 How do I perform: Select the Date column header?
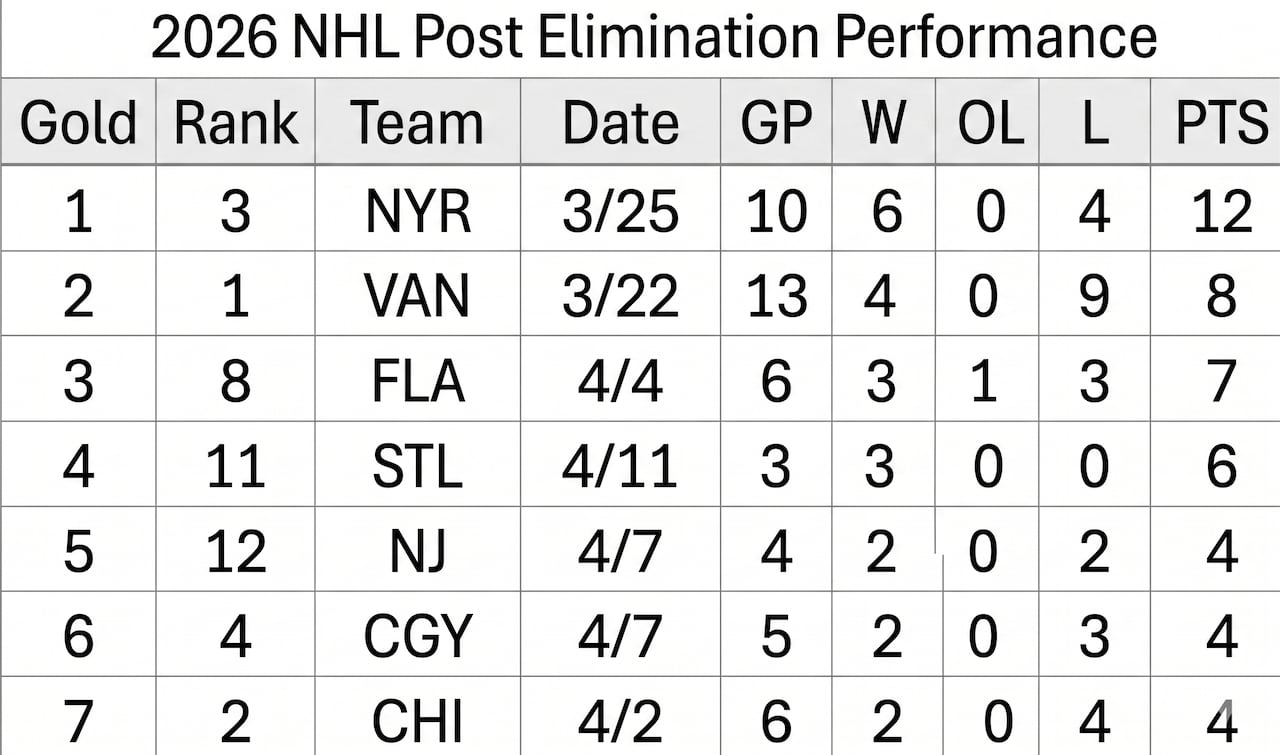coord(620,123)
